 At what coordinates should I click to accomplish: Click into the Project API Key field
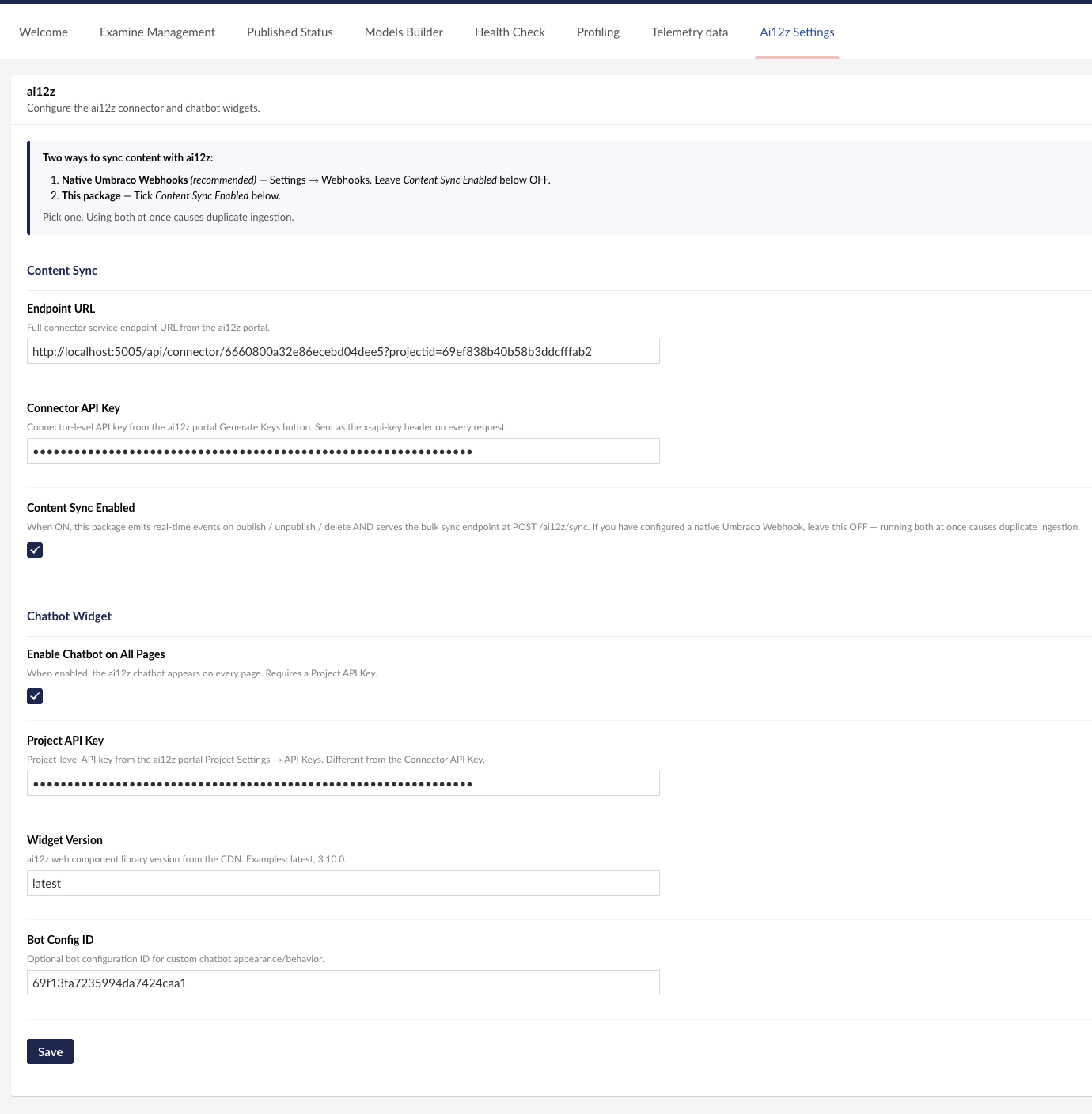tap(343, 783)
